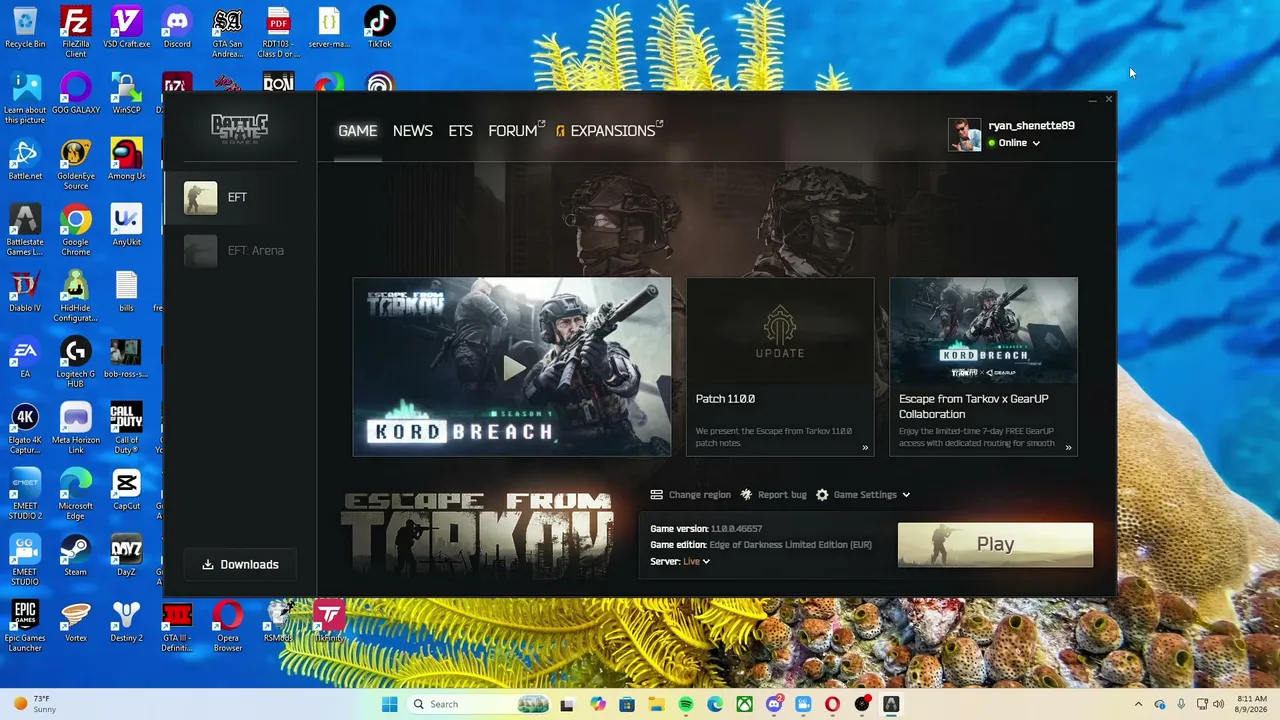Select the HidHide Configuration desktop icon
Viewport: 1280px width, 720px height.
click(76, 297)
